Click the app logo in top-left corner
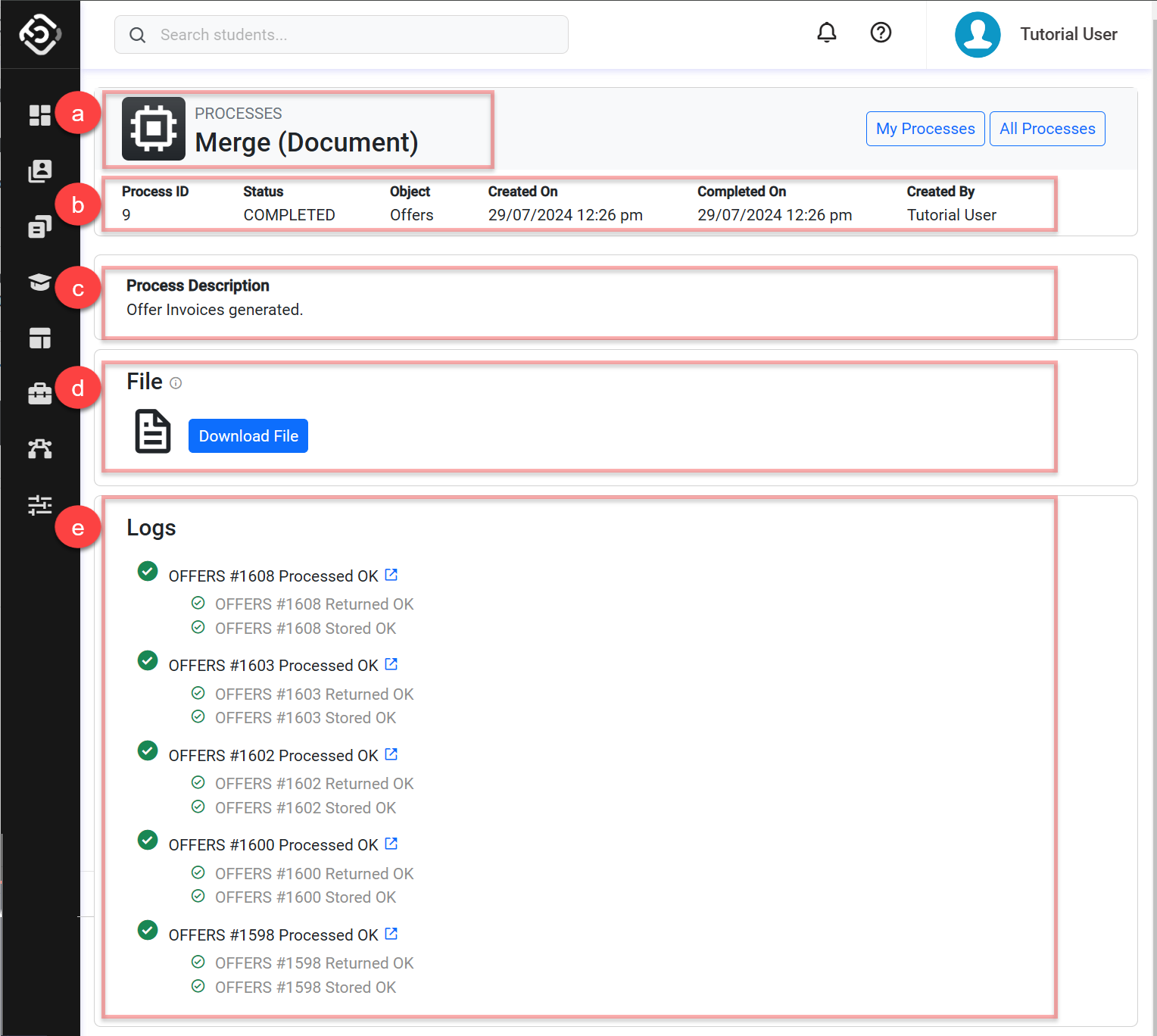The image size is (1157, 1036). click(39, 34)
